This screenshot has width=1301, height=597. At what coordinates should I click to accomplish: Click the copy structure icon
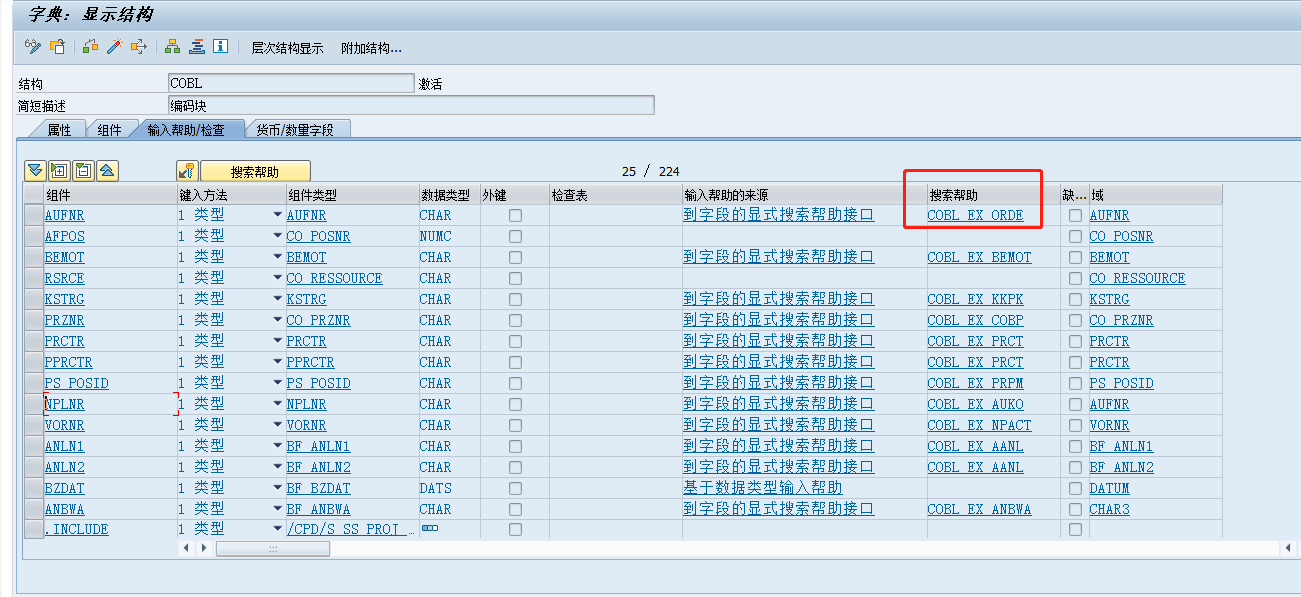point(56,47)
